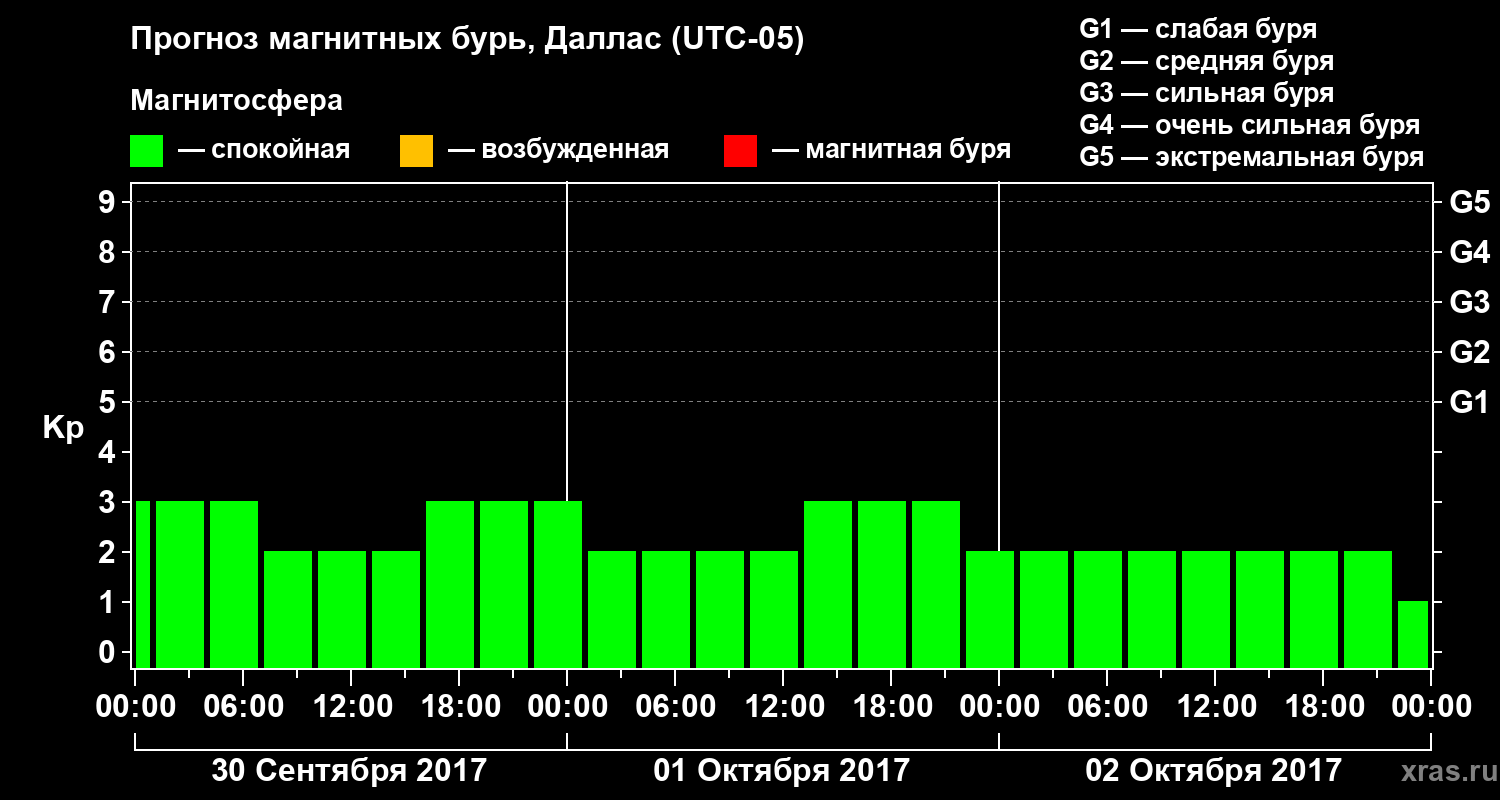Click the '12:00' time label above 01 Октября
The image size is (1500, 800).
784,707
